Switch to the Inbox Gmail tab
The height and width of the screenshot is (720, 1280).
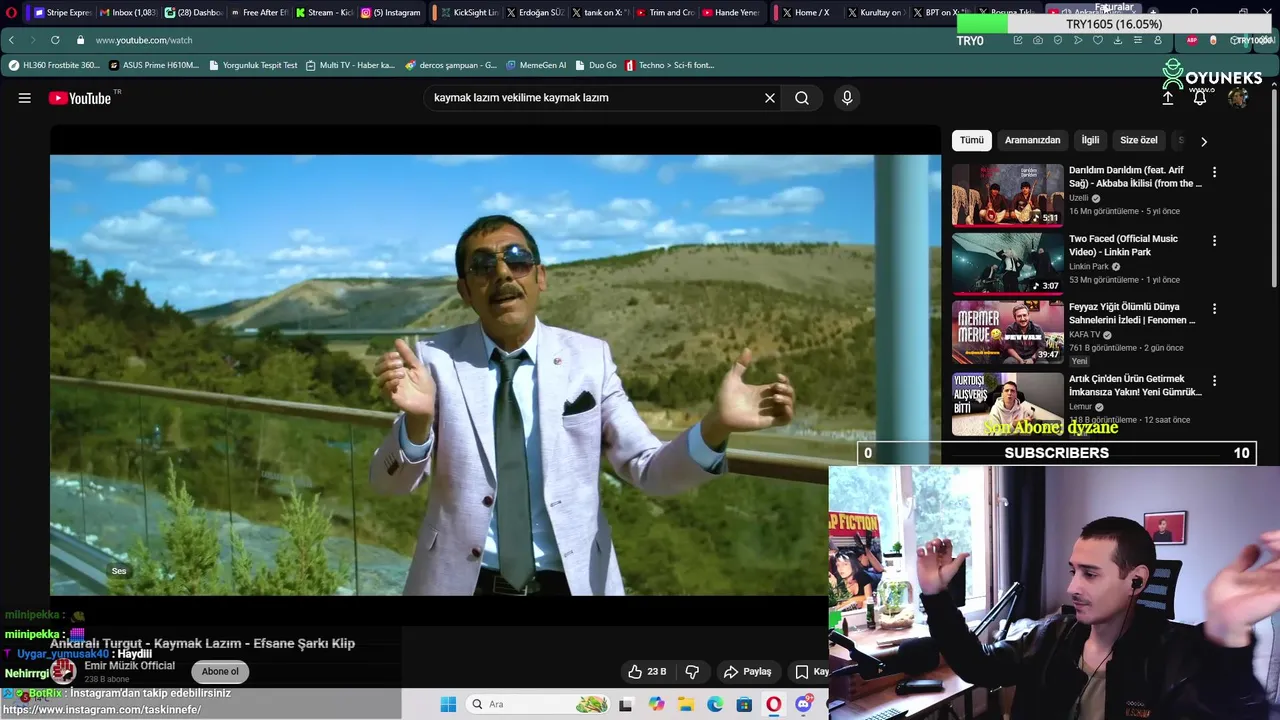pos(128,13)
